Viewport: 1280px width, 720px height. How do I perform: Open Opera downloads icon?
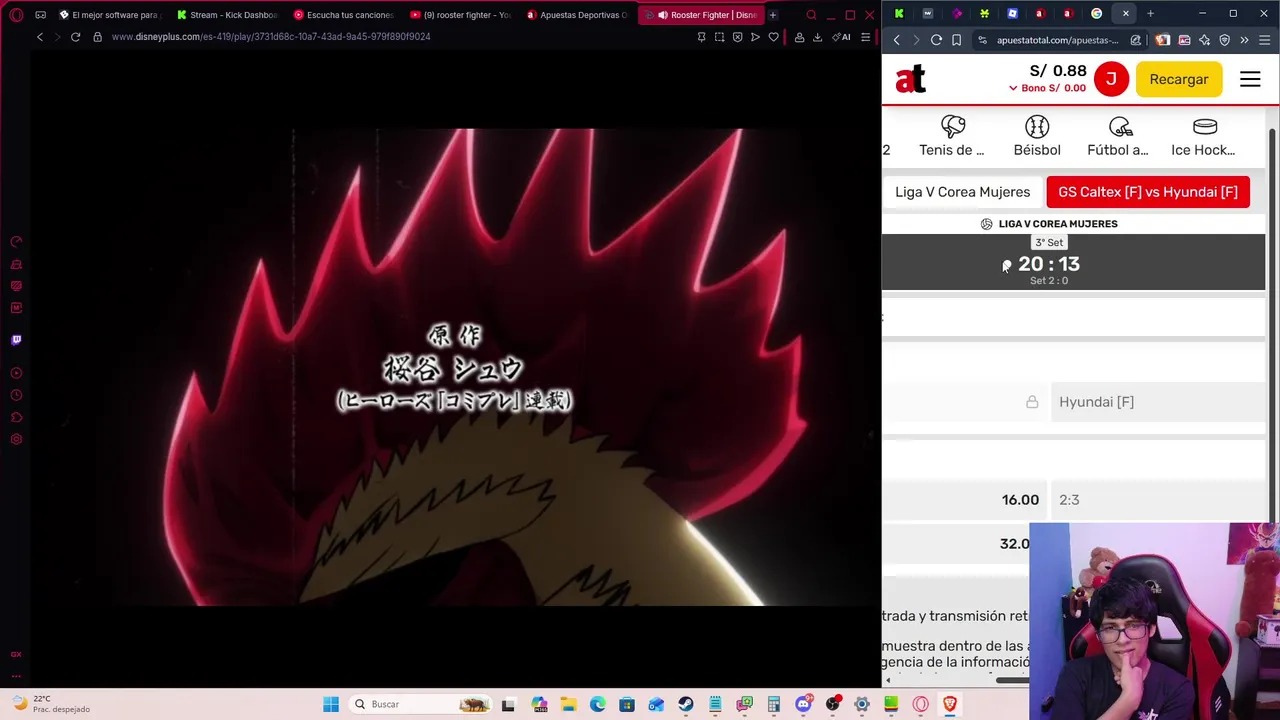click(817, 37)
